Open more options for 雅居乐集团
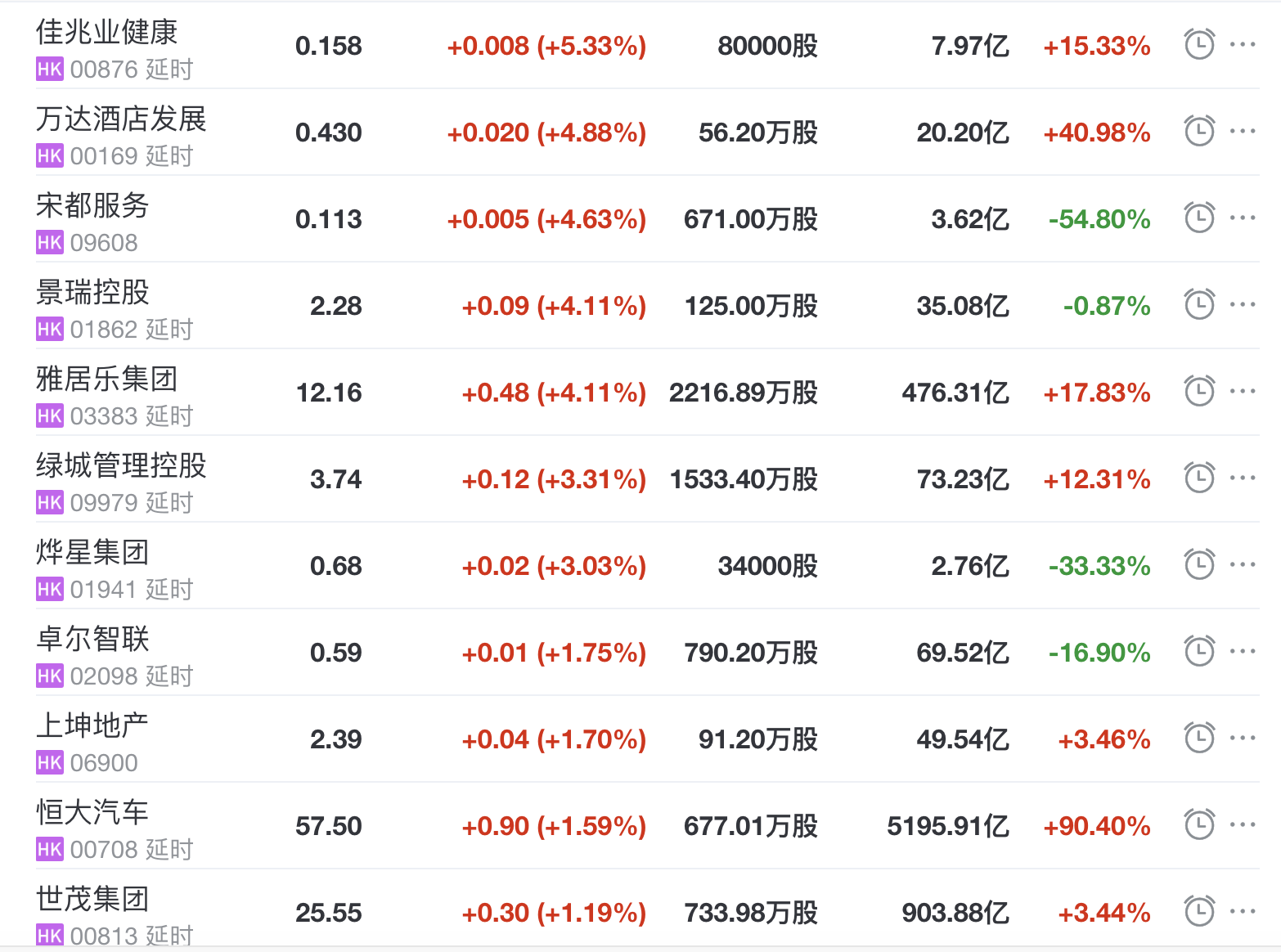1281x952 pixels. tap(1243, 391)
